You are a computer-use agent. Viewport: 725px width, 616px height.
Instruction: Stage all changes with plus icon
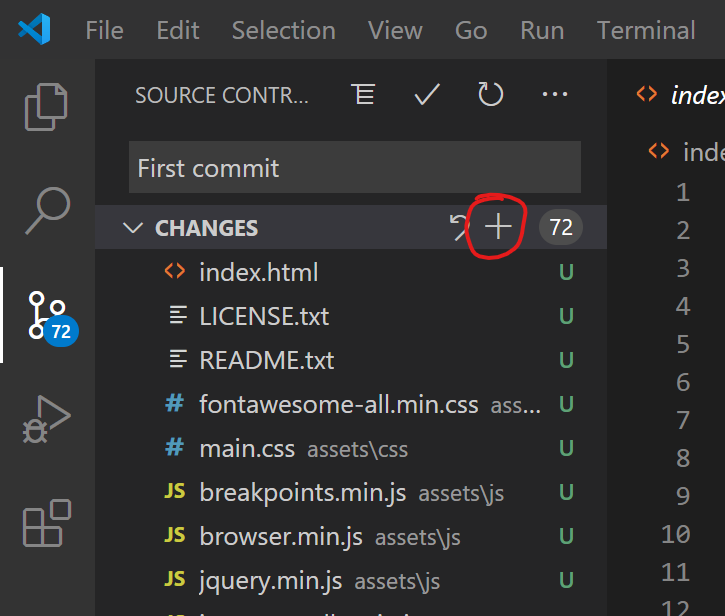[x=498, y=228]
